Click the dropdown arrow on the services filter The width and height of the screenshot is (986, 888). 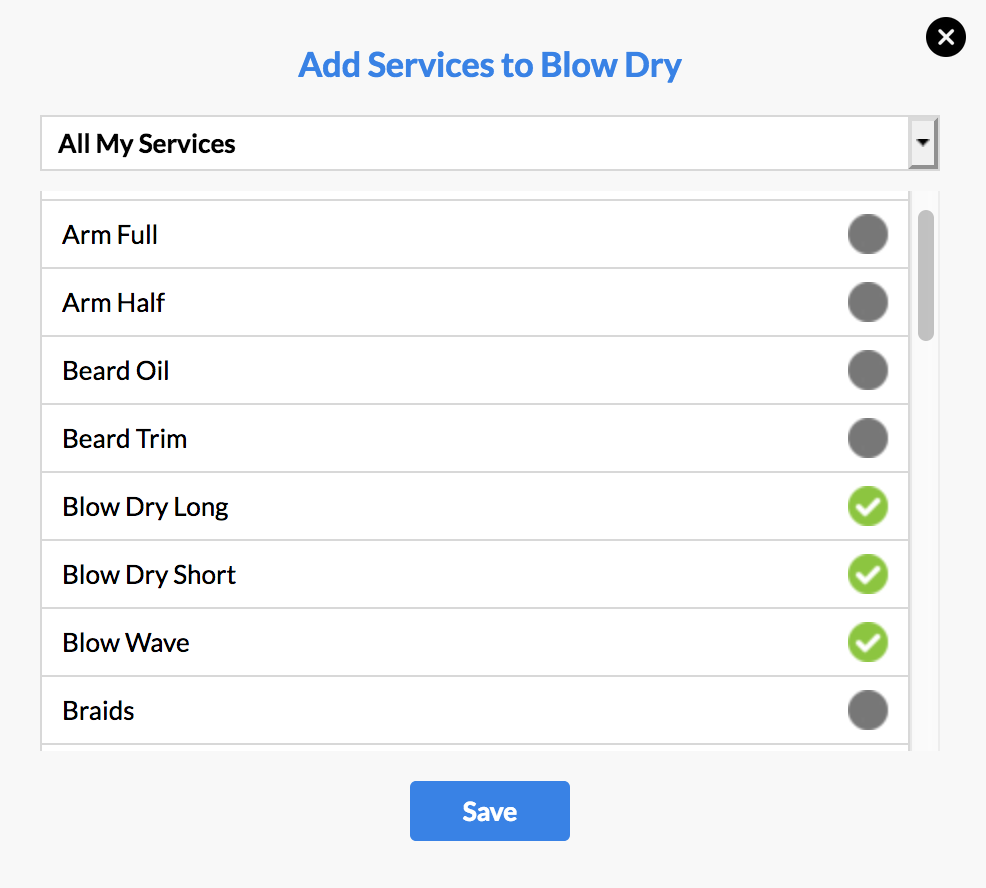[x=924, y=143]
